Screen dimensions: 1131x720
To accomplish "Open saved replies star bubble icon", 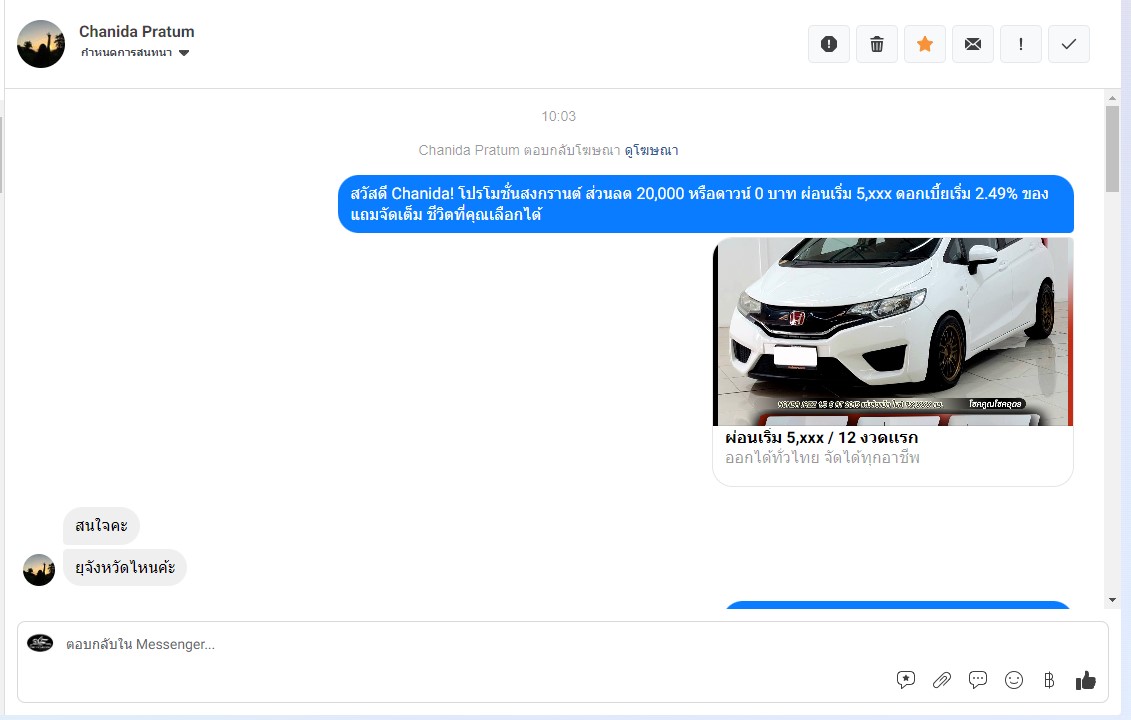I will click(906, 680).
